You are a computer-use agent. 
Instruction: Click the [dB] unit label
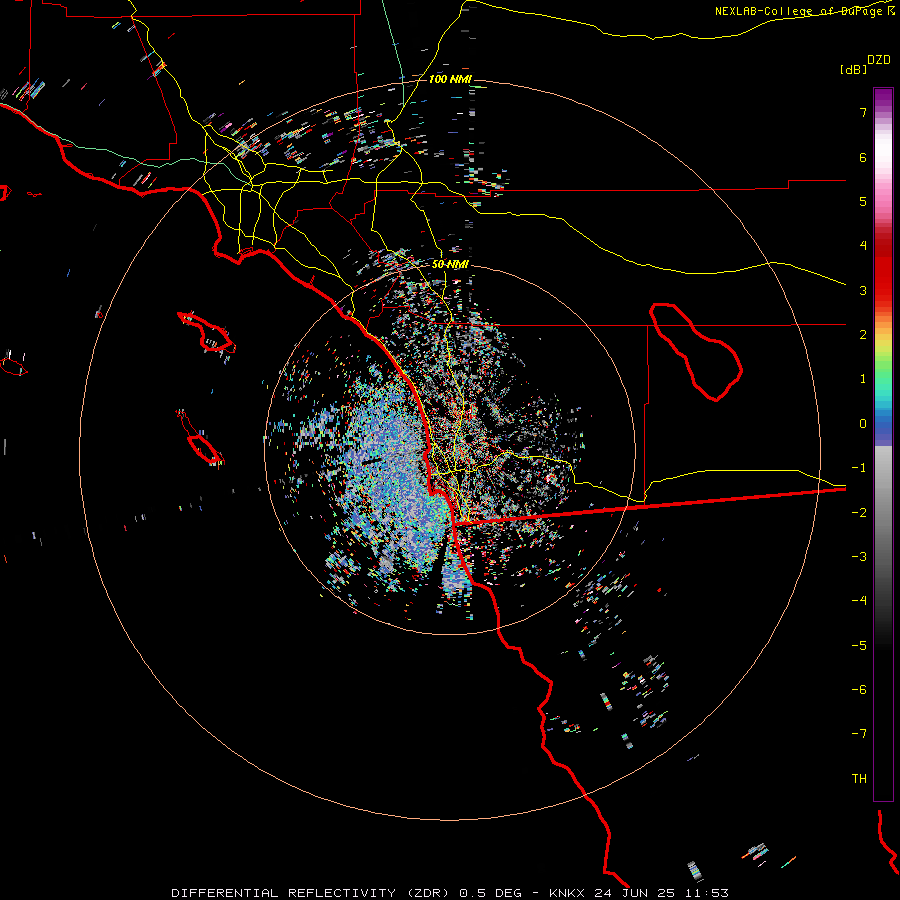[853, 69]
